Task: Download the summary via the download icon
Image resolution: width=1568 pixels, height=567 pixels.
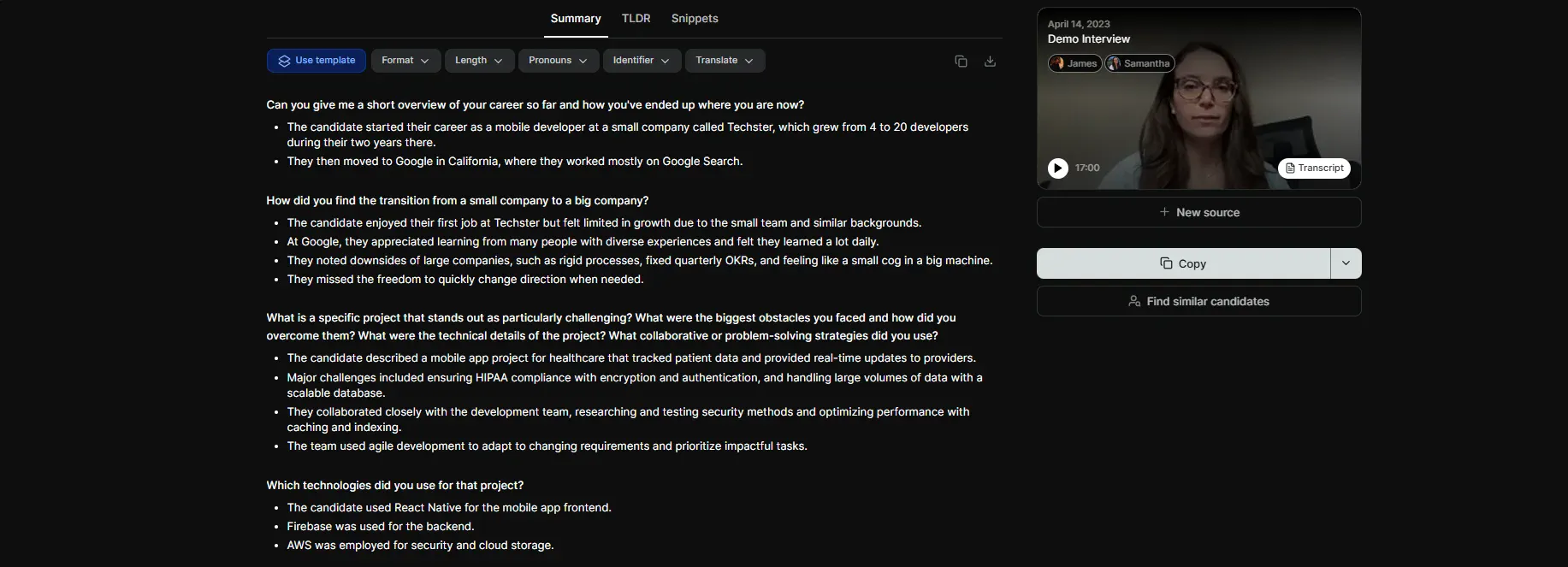Action: [990, 61]
